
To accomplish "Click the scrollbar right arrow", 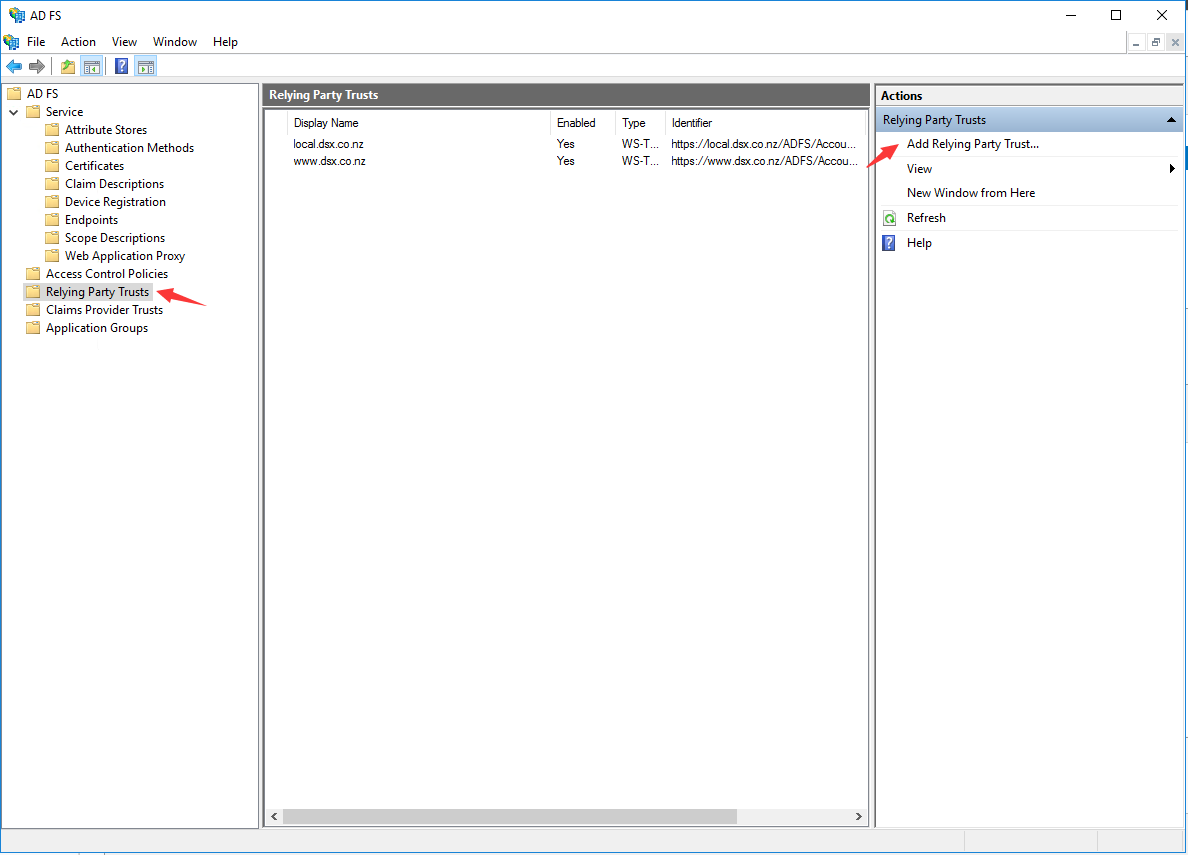I will point(858,816).
